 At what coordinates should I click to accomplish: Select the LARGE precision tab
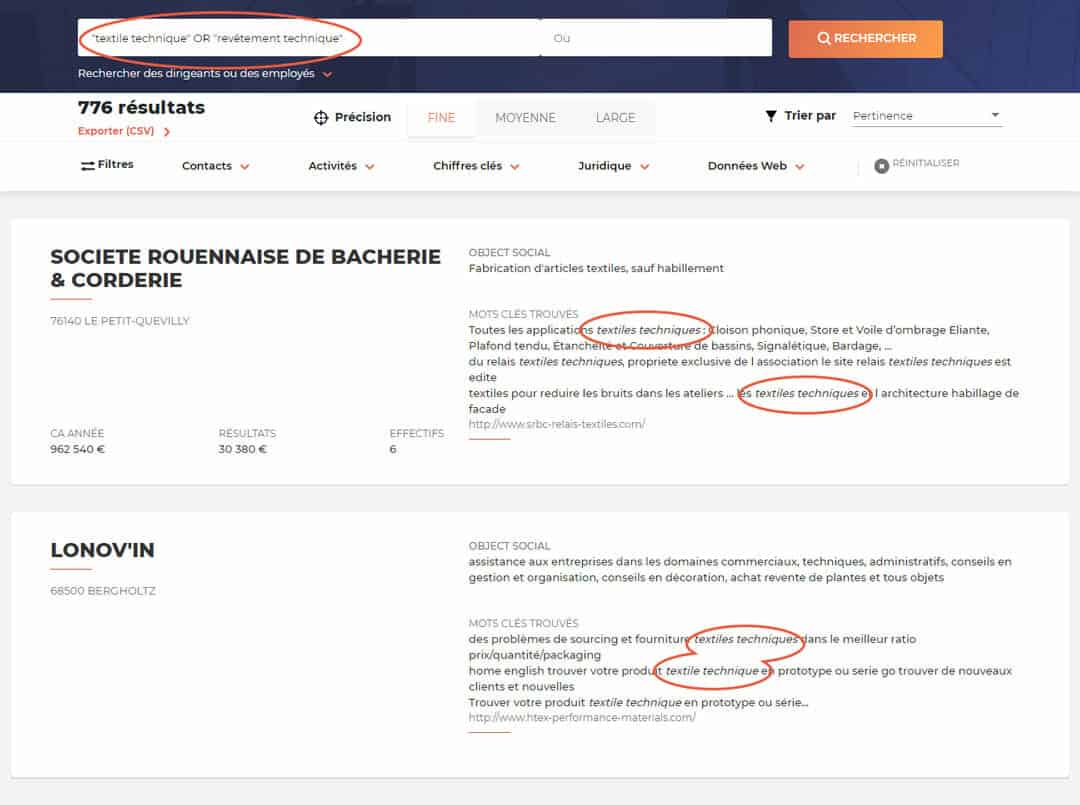(x=616, y=118)
